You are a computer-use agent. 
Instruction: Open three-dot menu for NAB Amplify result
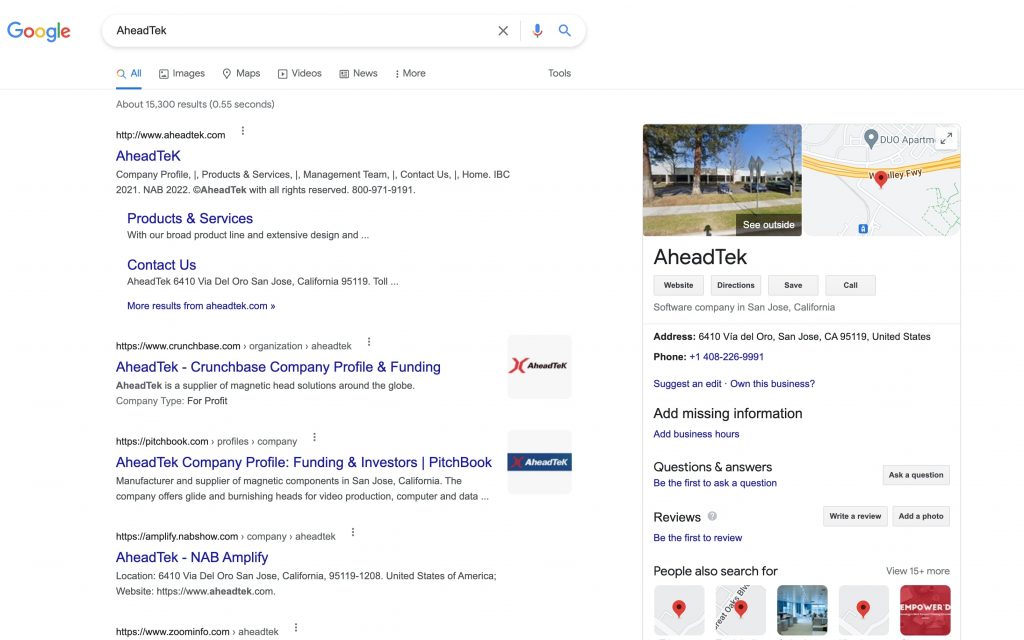click(x=353, y=532)
